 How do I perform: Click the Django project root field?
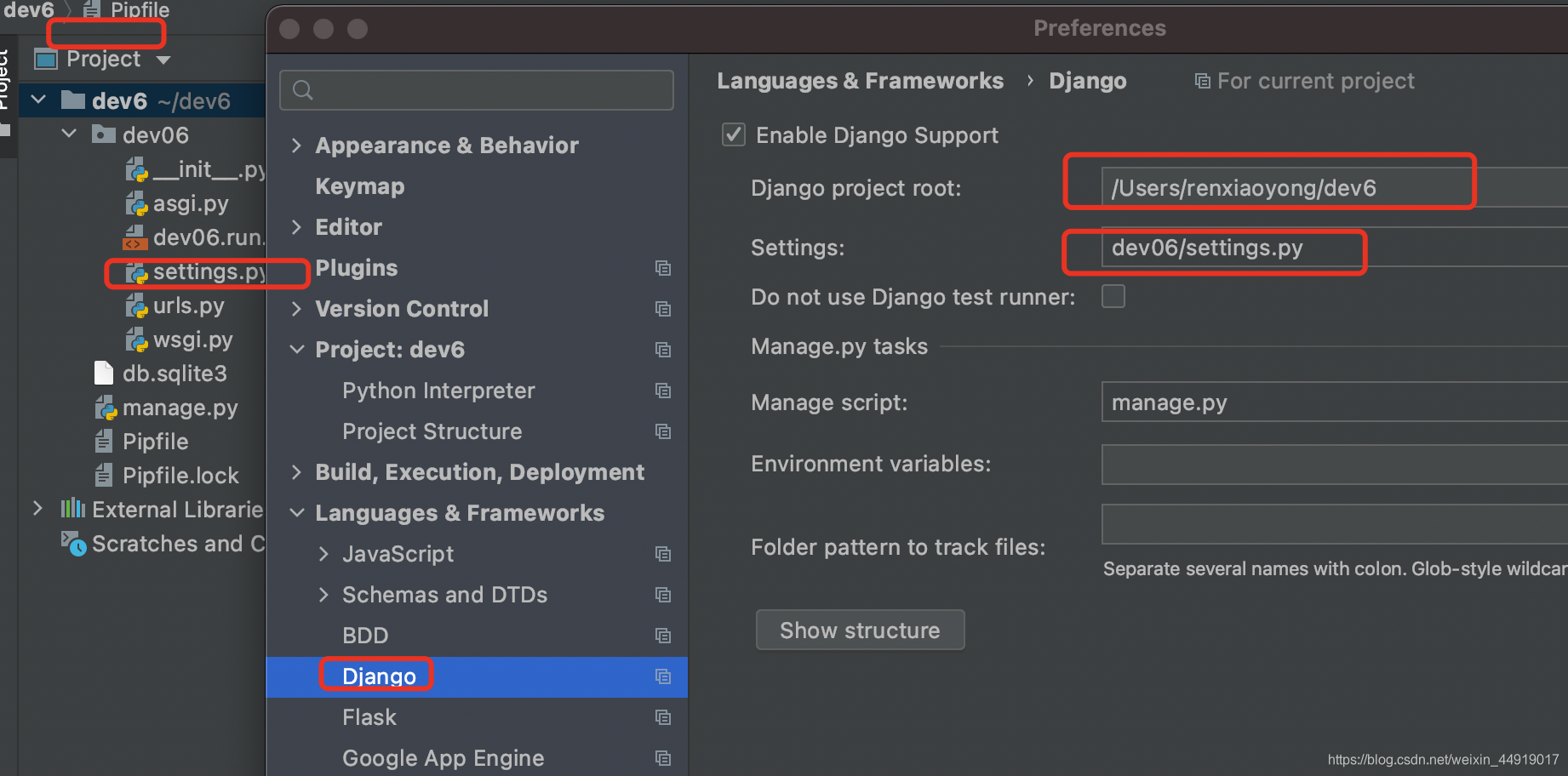[x=1334, y=187]
